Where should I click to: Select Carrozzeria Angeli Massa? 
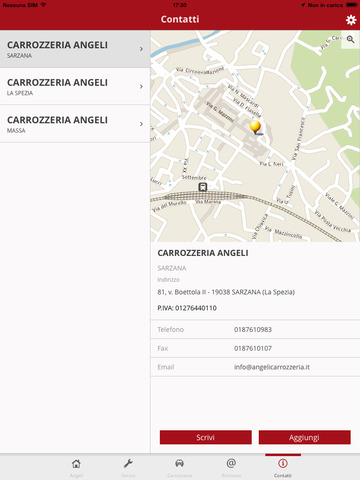click(75, 124)
